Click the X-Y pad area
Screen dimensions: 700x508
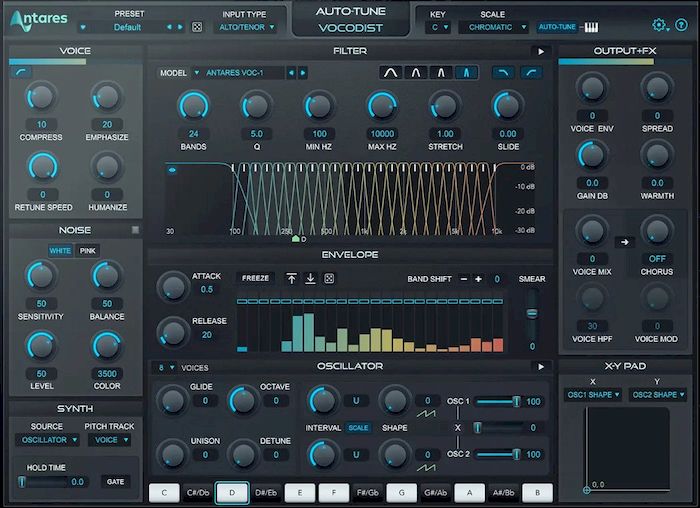pos(628,449)
